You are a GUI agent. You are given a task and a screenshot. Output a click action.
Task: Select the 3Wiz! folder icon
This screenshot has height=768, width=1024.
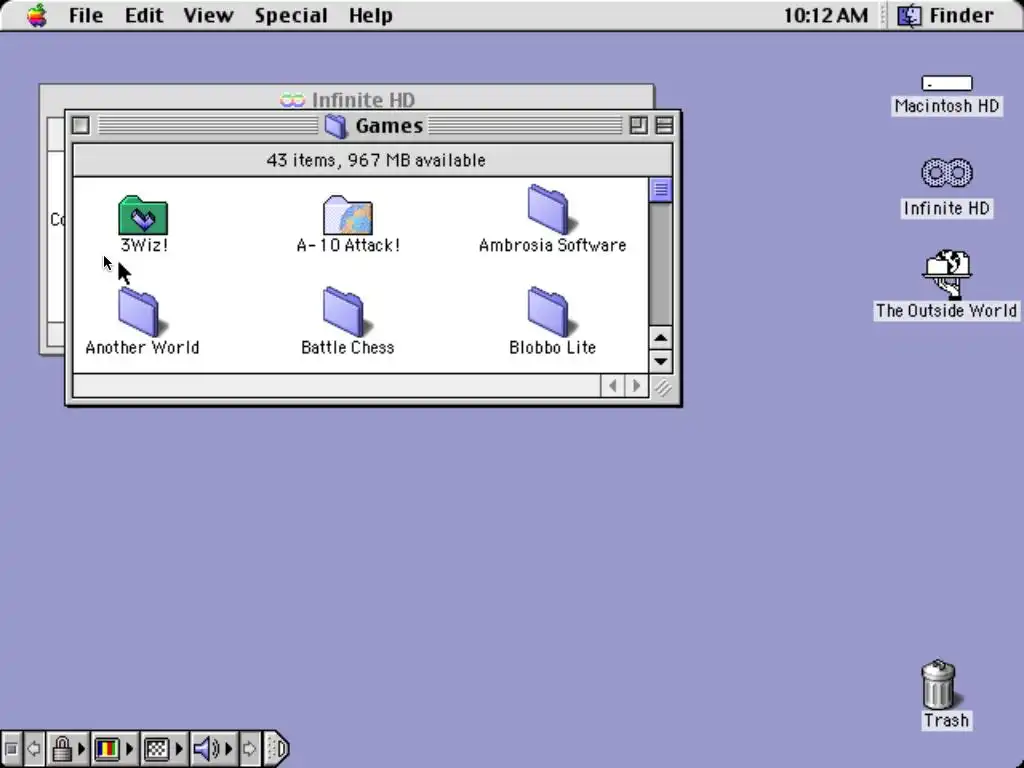click(x=143, y=215)
